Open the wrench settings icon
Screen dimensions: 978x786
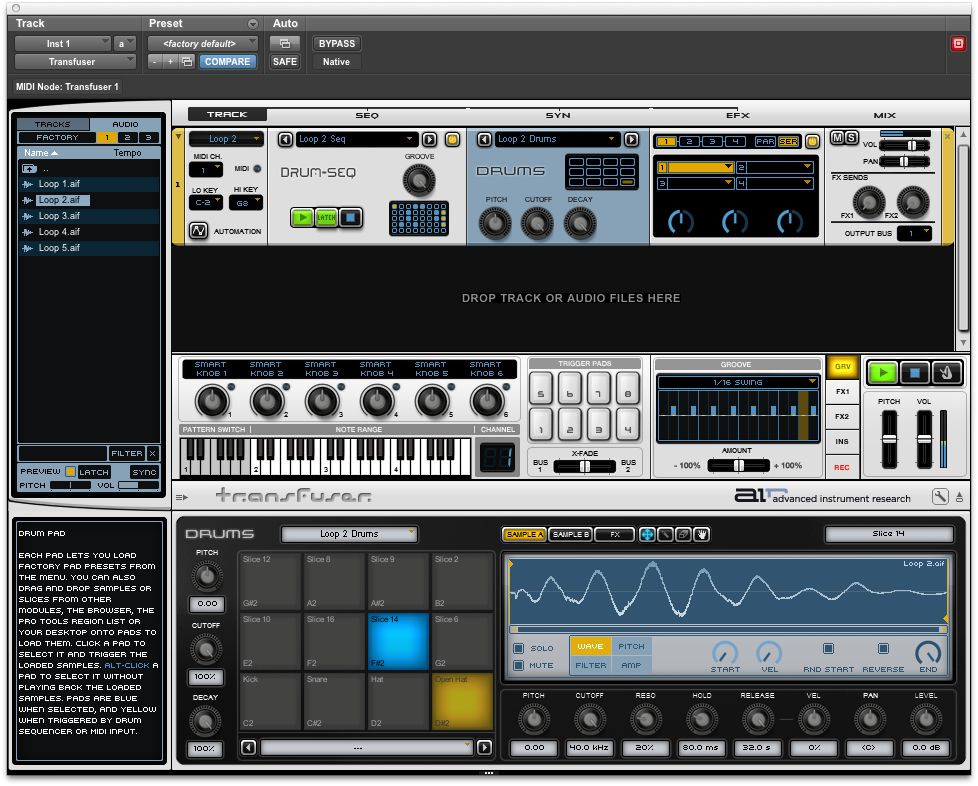[940, 496]
